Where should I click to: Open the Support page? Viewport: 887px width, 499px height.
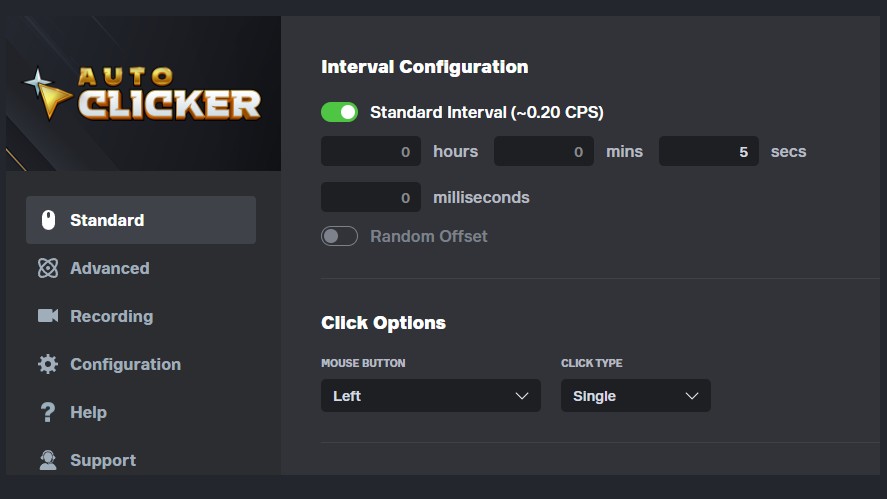(141, 460)
